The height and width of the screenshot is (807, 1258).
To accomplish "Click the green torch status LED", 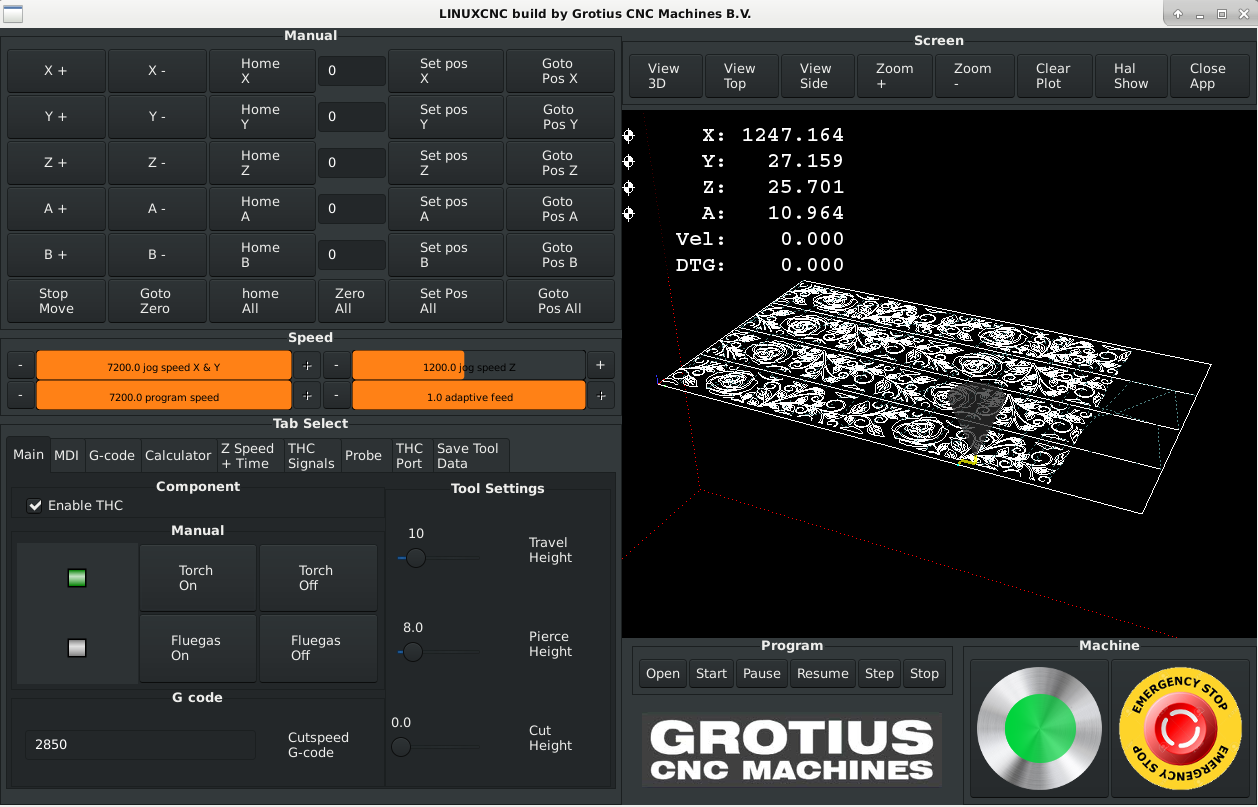I will (x=77, y=578).
